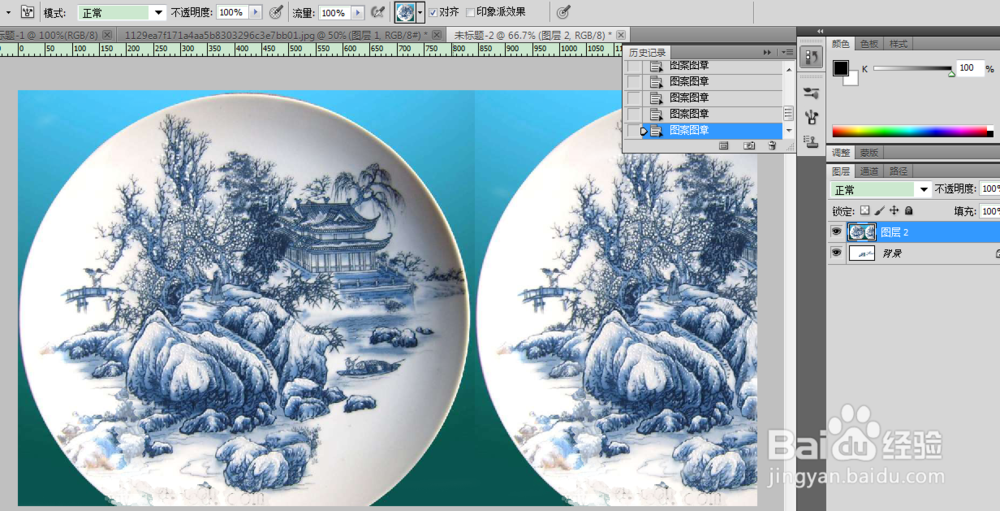This screenshot has height=511, width=1000.
Task: Create a new snapshot camera icon
Action: 749,146
